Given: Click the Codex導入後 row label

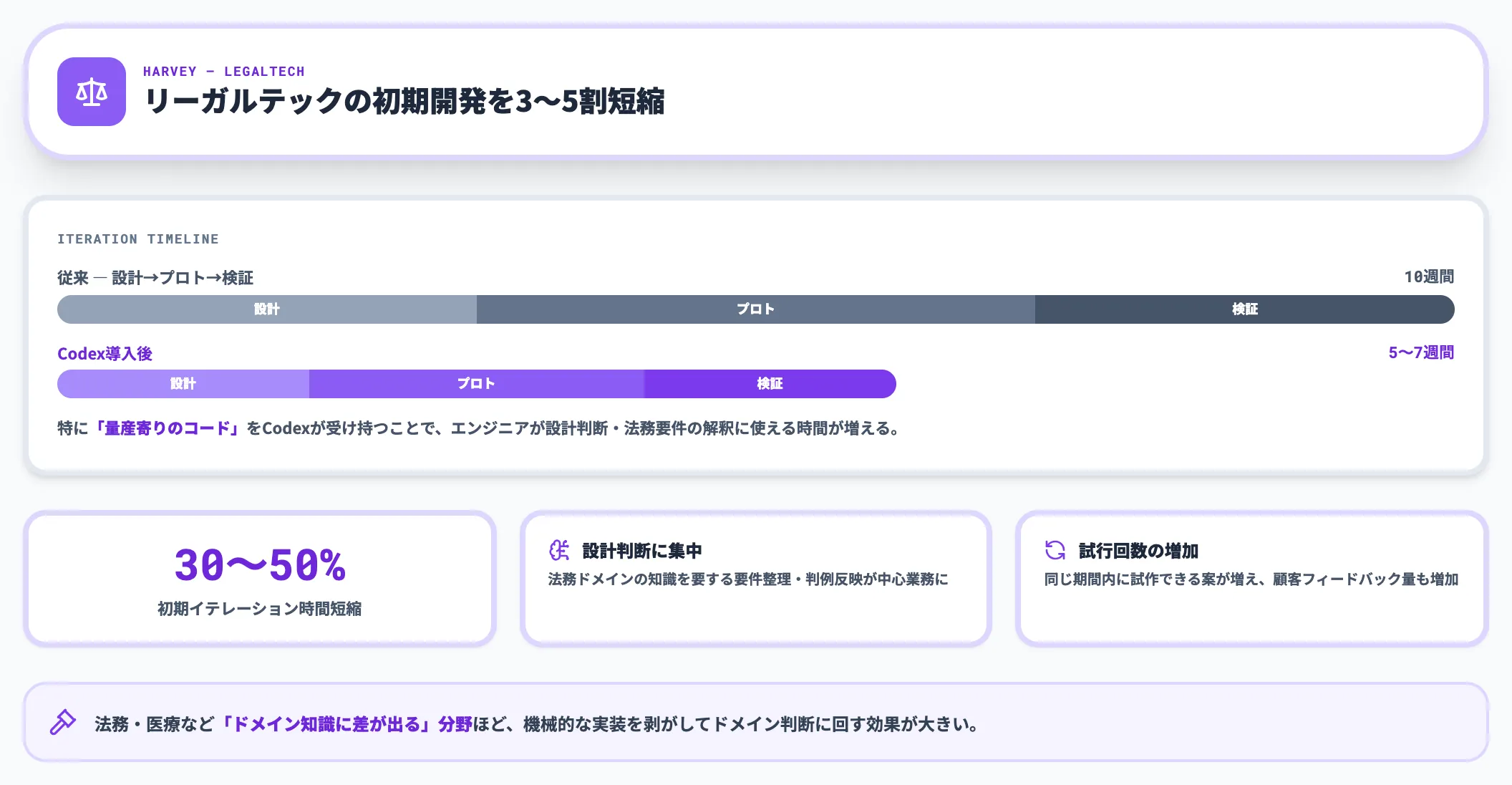Looking at the screenshot, I should click(105, 354).
